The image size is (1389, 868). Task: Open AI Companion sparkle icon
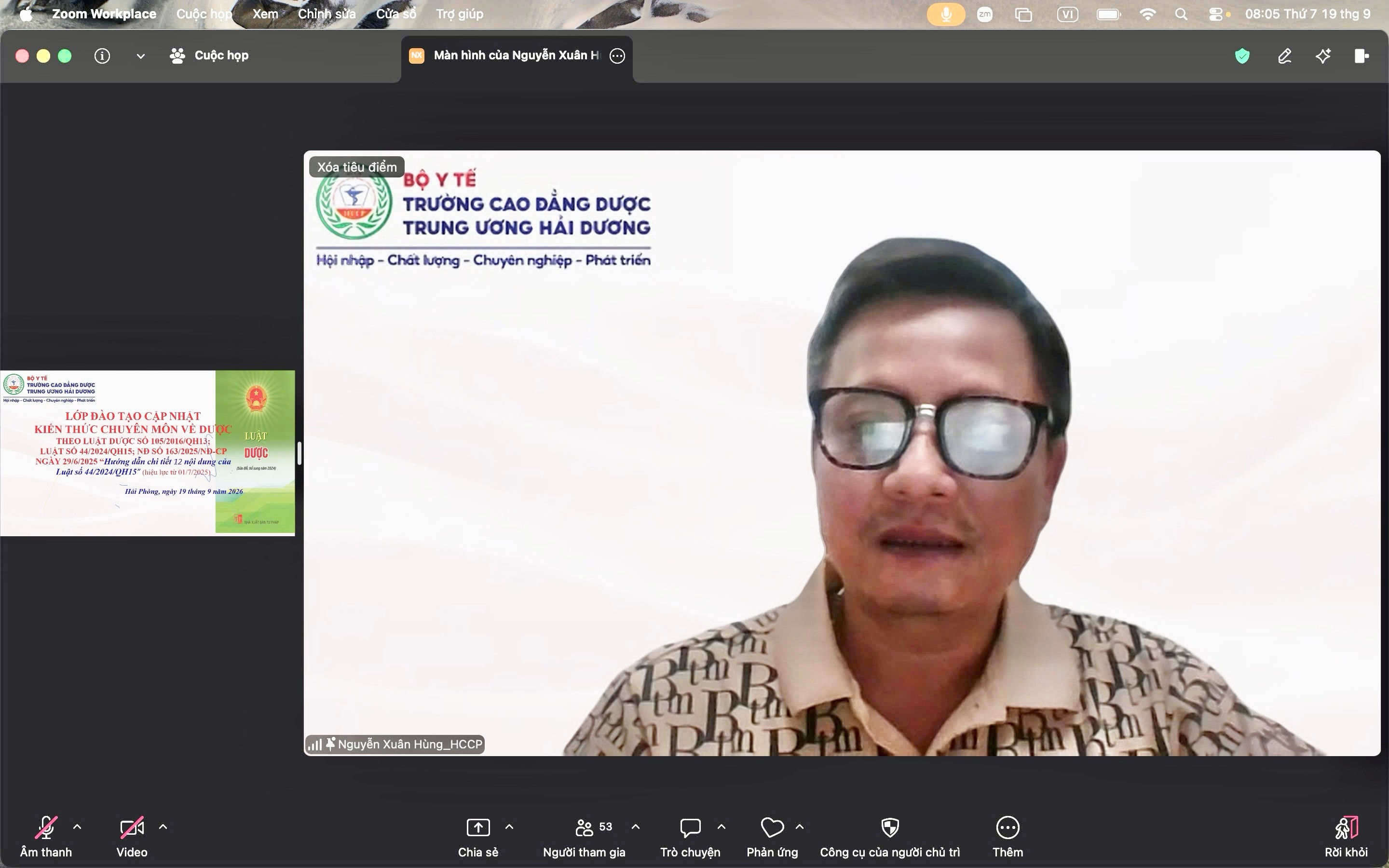click(1323, 55)
